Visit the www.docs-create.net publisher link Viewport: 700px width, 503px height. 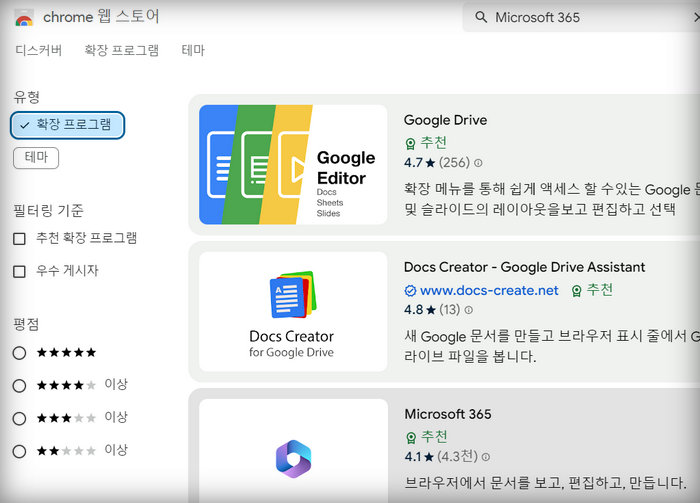click(489, 291)
